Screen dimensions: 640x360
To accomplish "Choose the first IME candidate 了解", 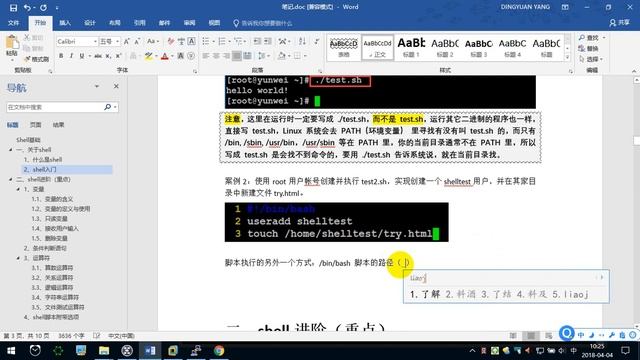I will point(425,294).
